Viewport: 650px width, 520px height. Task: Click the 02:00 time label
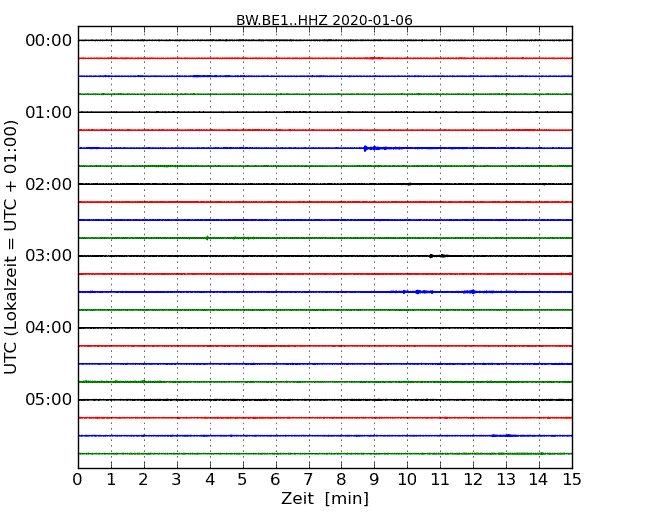coord(49,184)
